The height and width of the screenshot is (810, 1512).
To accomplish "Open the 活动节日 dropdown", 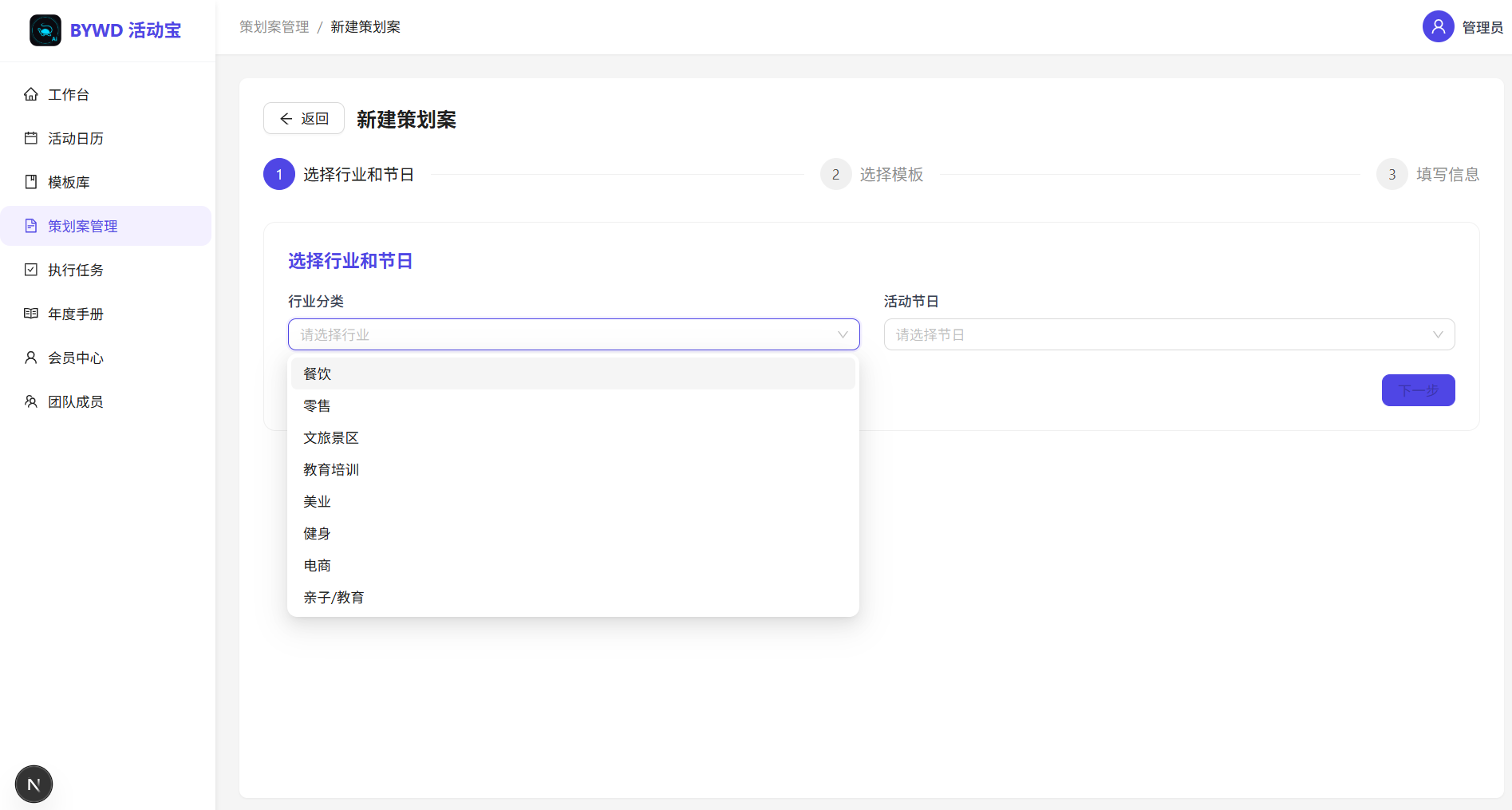I will (1169, 334).
